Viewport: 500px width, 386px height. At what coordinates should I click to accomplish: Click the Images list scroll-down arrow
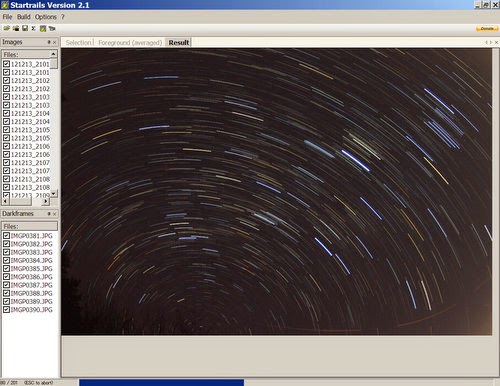pos(54,193)
